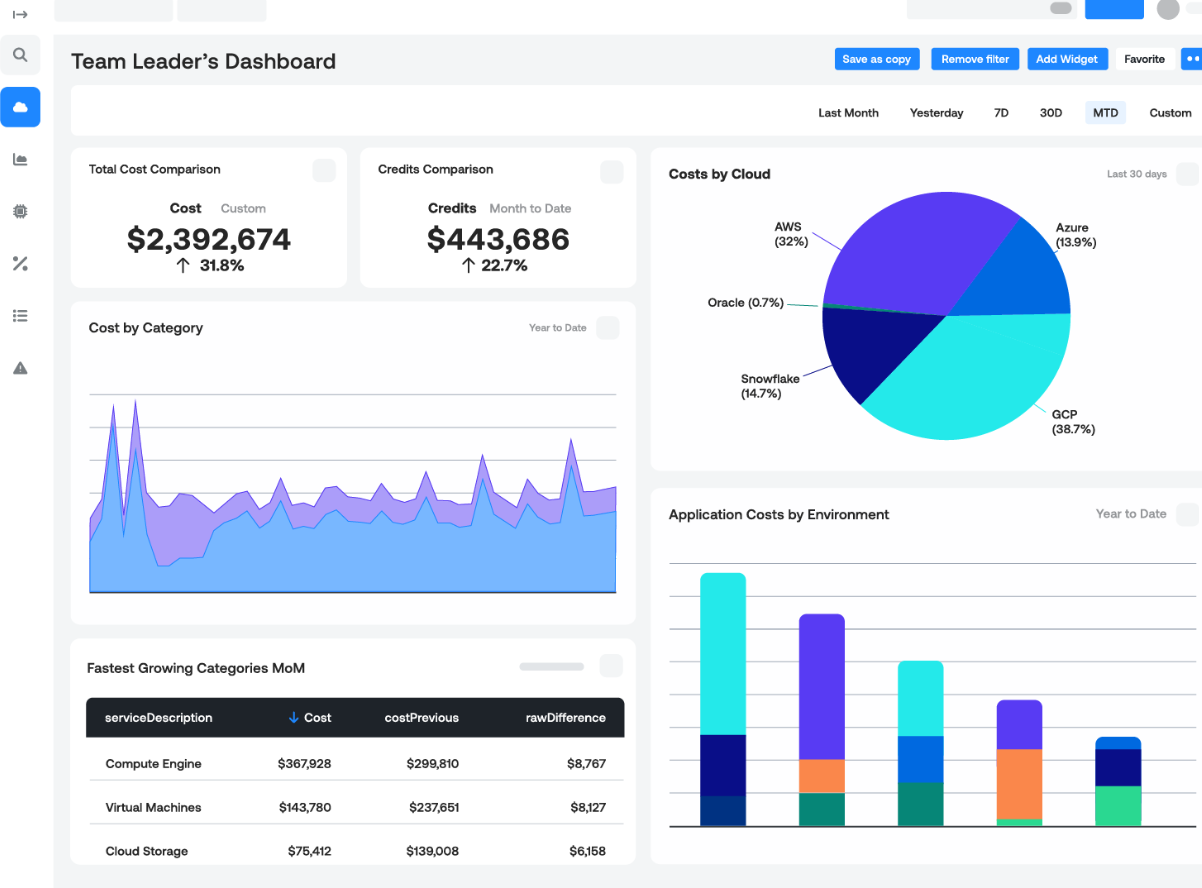Open the search panel in the sidebar
This screenshot has height=888, width=1202.
(x=20, y=54)
